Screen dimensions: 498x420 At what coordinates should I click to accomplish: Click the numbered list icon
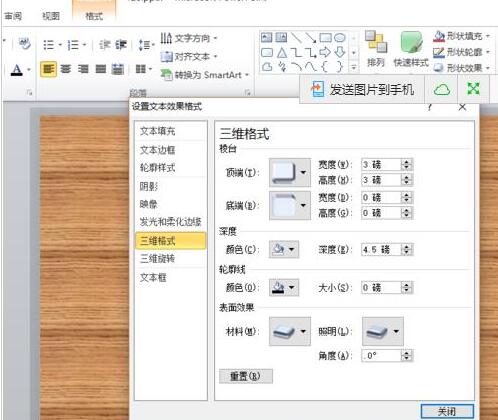point(73,45)
